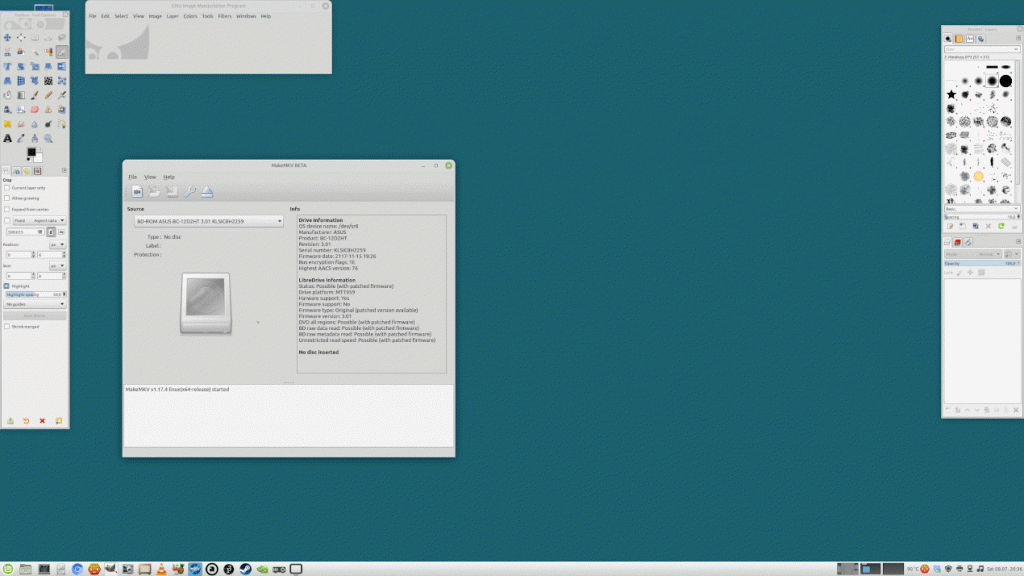Toggle the Allow growing checkbox
Viewport: 1024px width, 576px height.
coord(7,199)
